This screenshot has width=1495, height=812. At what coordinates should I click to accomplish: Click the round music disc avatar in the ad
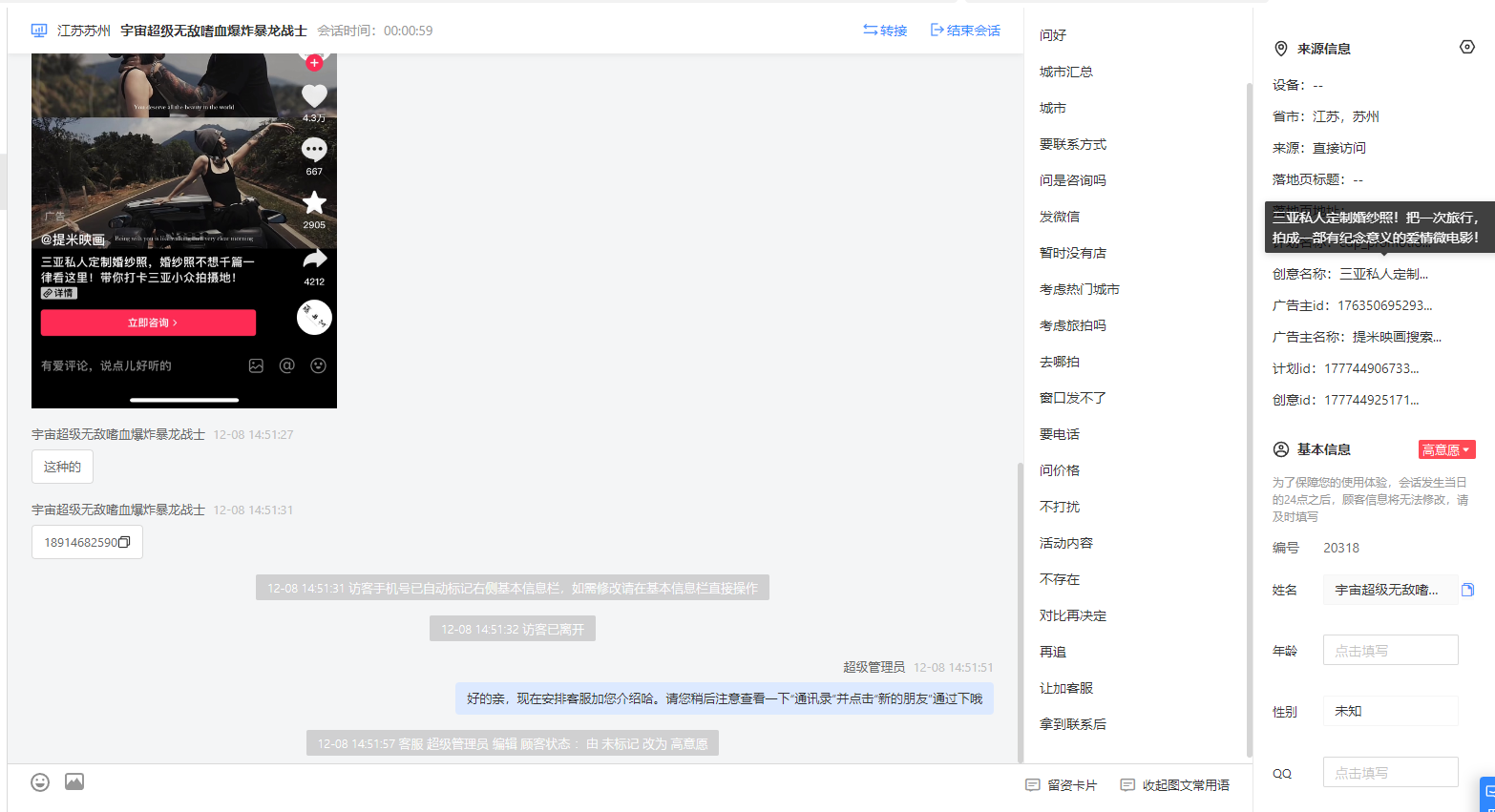pyautogui.click(x=314, y=317)
